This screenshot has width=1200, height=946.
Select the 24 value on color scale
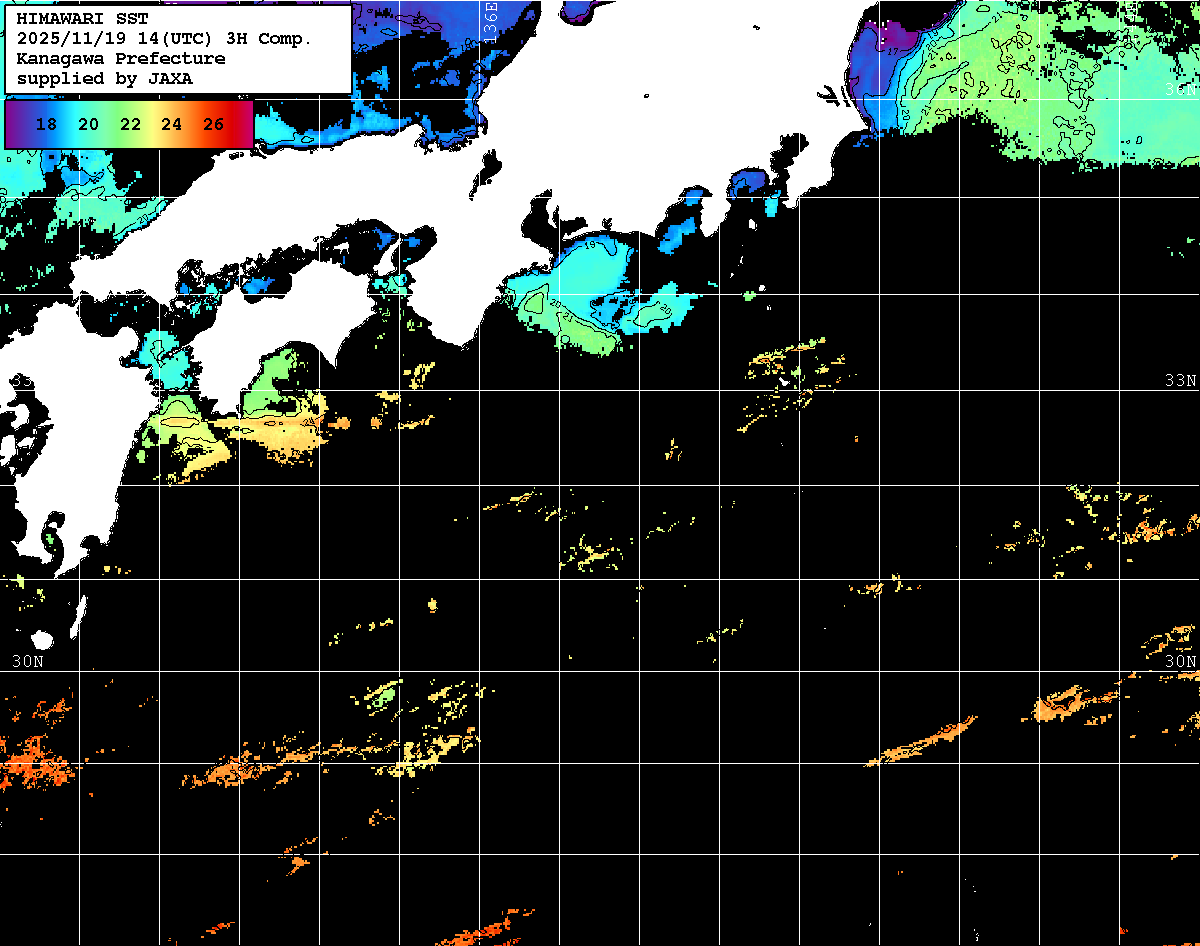pyautogui.click(x=171, y=125)
